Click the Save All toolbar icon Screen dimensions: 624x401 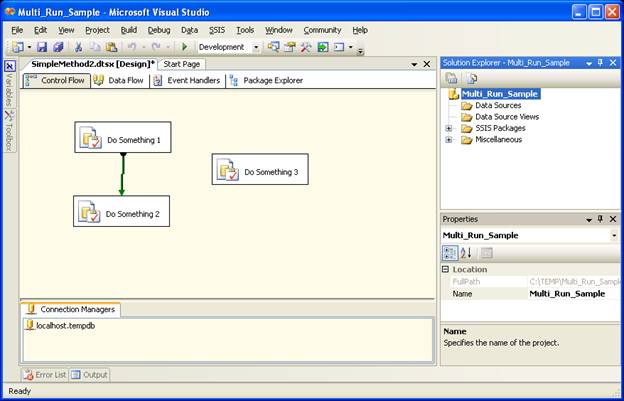[x=58, y=47]
